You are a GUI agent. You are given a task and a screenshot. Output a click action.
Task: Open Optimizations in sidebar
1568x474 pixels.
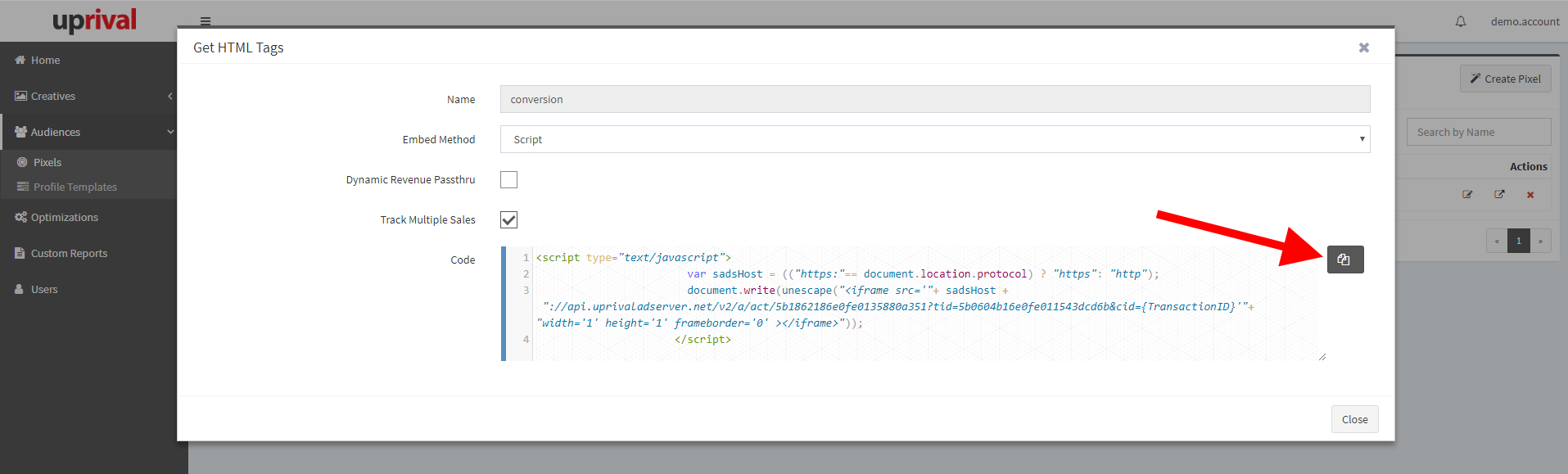88,217
